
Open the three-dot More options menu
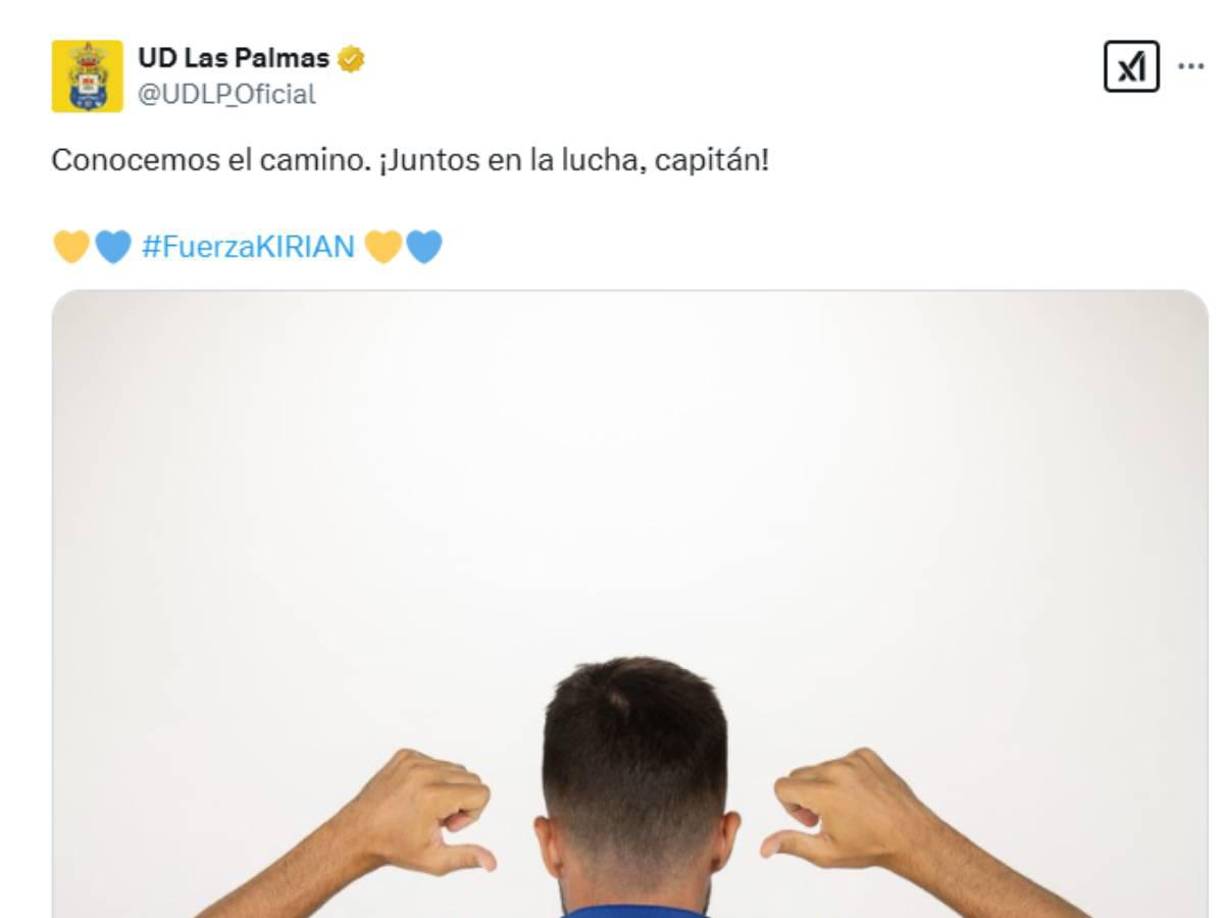1191,66
